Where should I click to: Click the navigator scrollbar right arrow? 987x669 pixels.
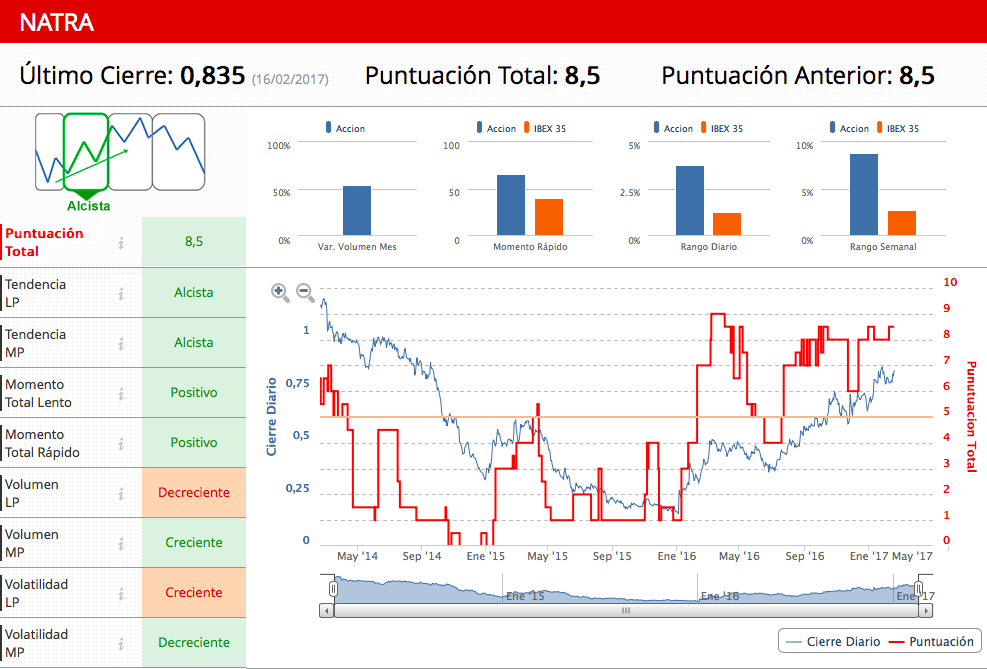click(925, 610)
